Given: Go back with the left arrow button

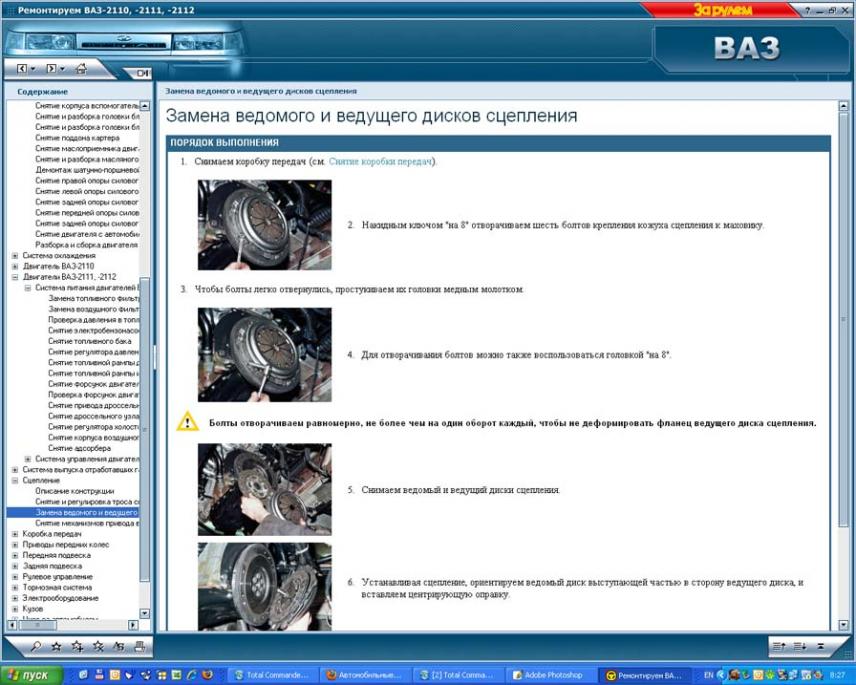Looking at the screenshot, I should pos(22,69).
